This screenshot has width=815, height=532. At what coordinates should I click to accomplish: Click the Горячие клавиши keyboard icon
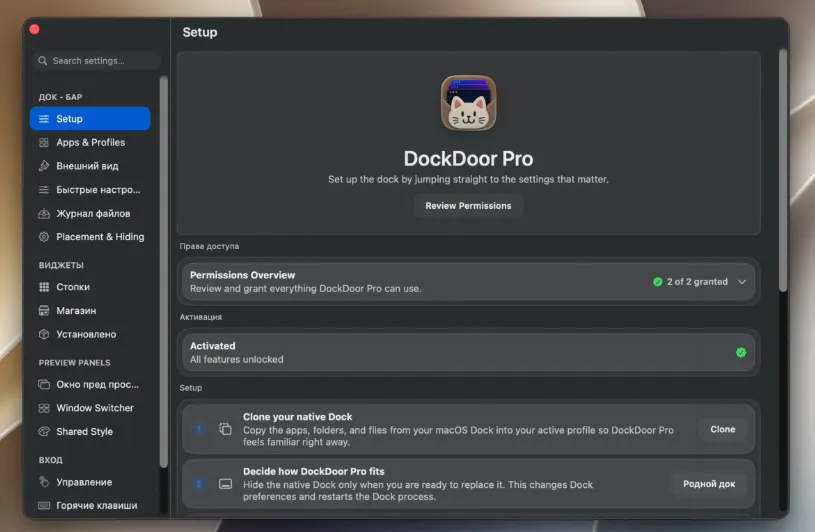click(x=44, y=506)
